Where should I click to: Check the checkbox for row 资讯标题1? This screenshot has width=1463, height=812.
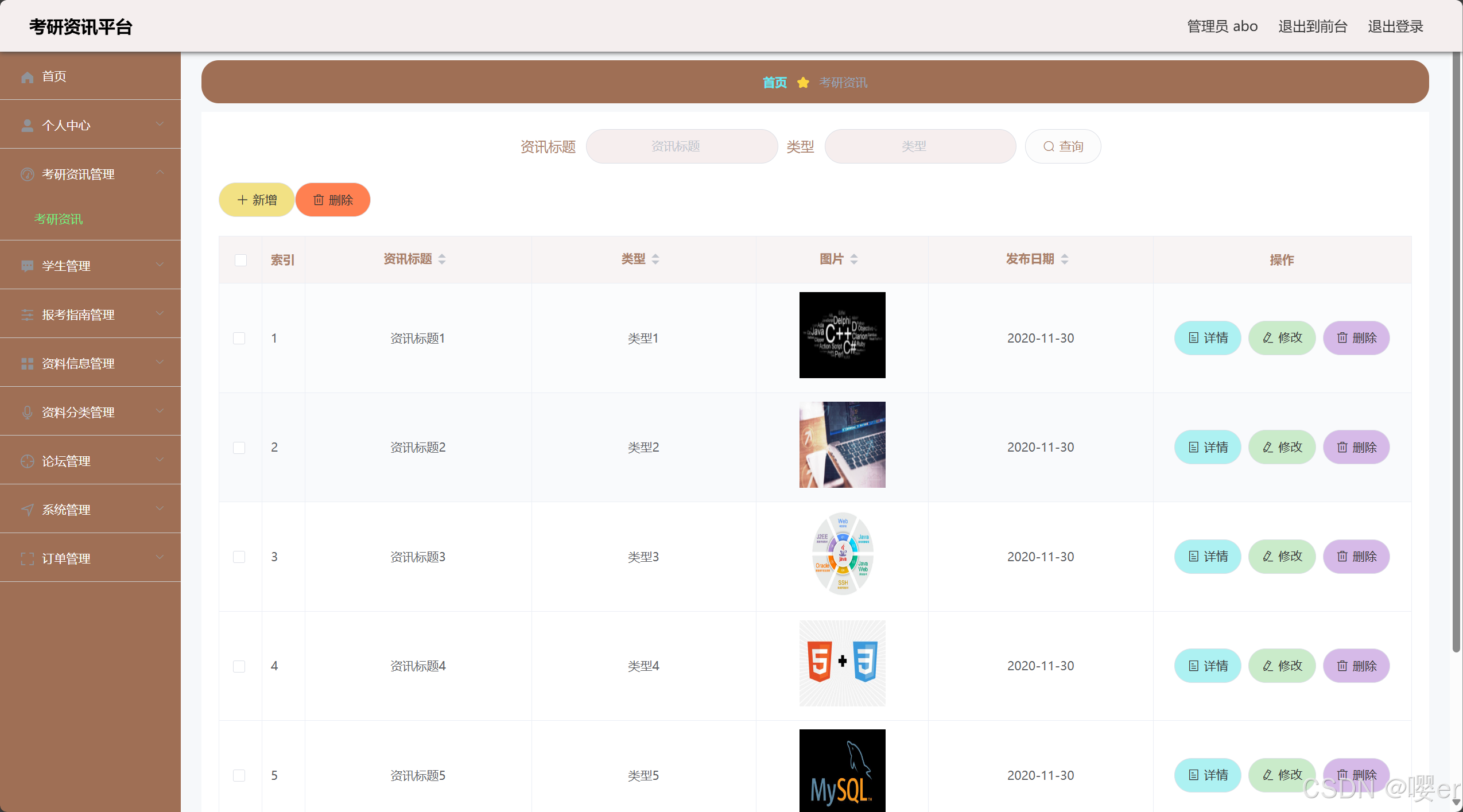coord(239,338)
